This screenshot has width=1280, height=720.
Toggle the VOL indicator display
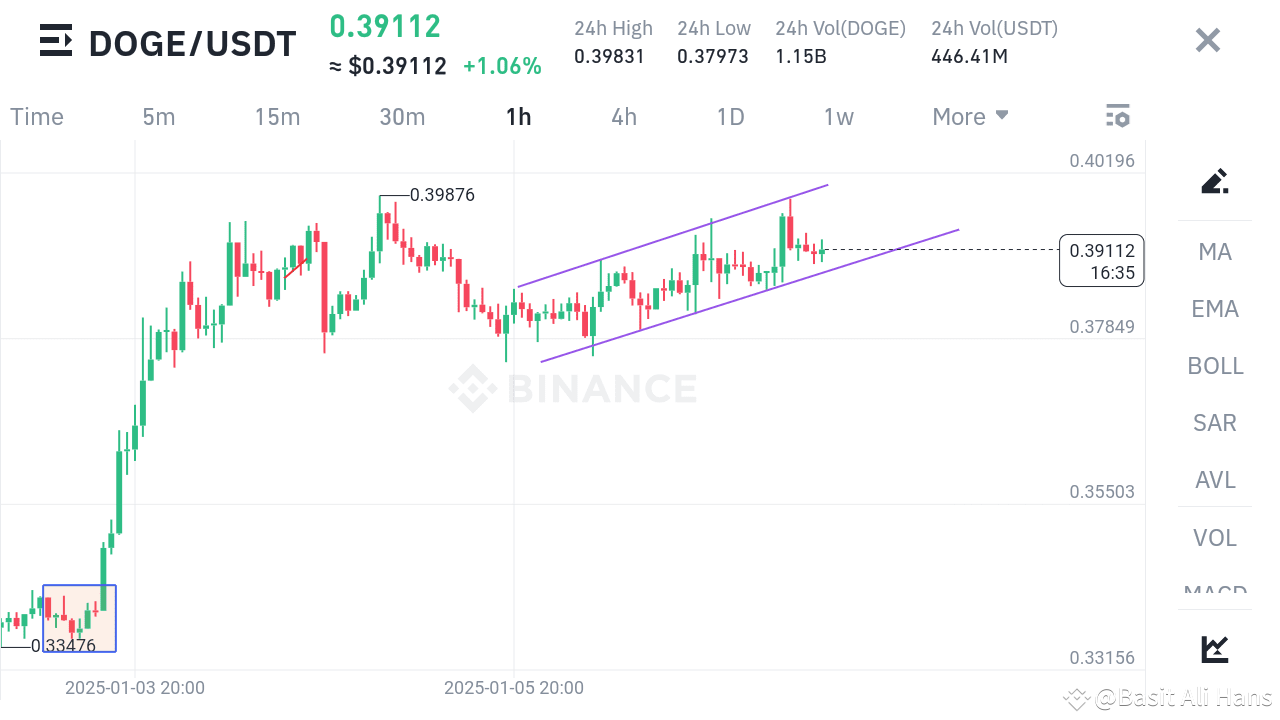[1213, 538]
